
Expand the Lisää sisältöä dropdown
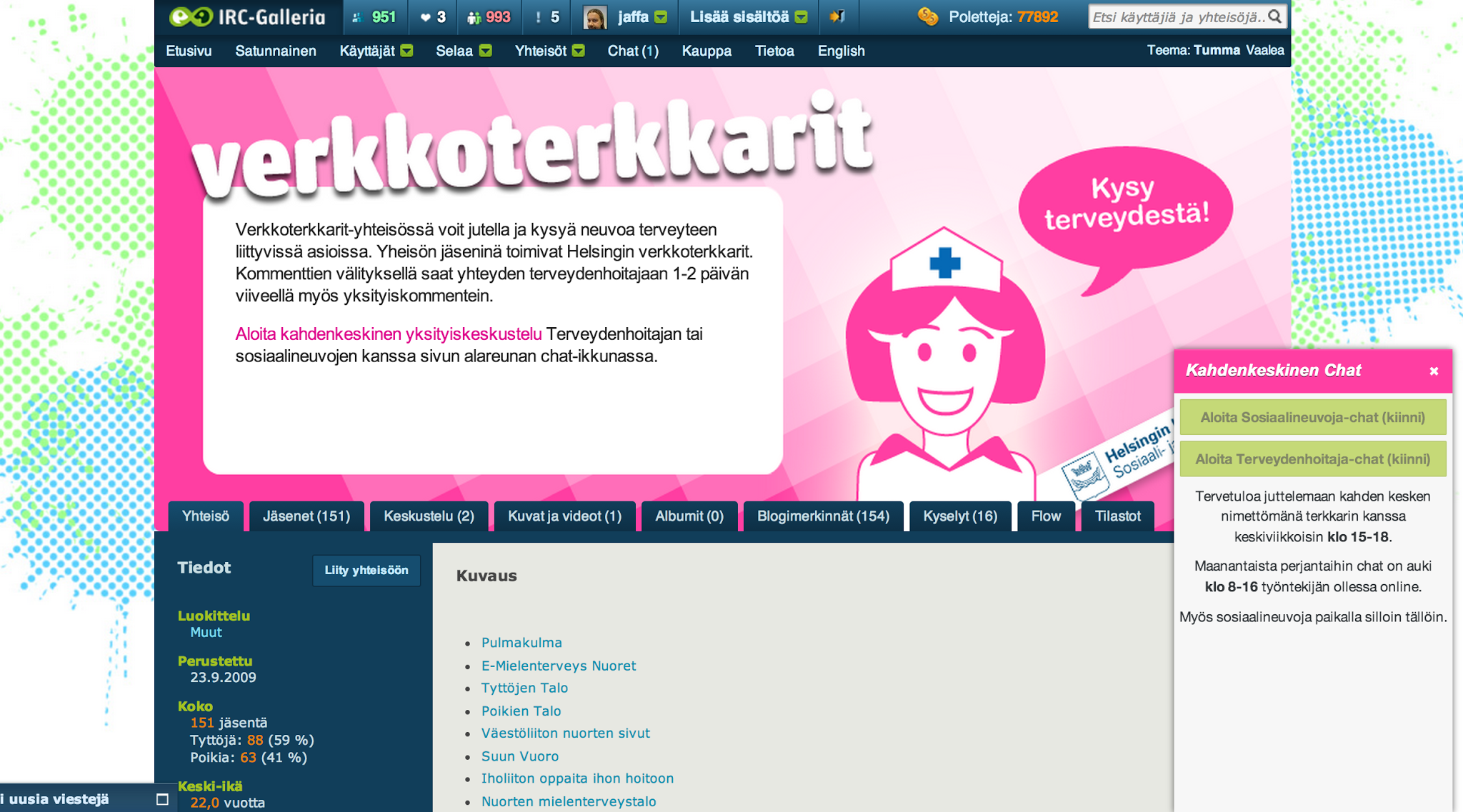tap(802, 17)
